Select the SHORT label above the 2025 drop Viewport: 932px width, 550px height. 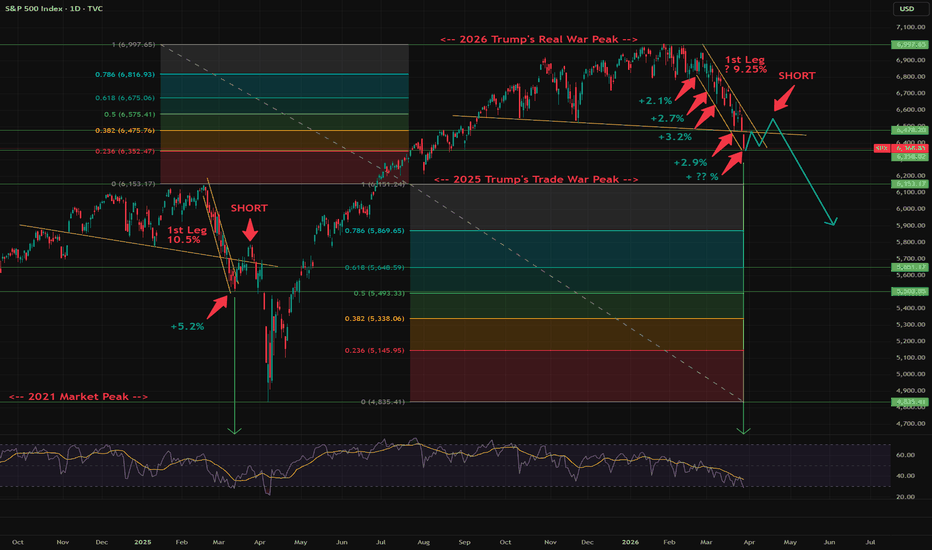pos(249,208)
